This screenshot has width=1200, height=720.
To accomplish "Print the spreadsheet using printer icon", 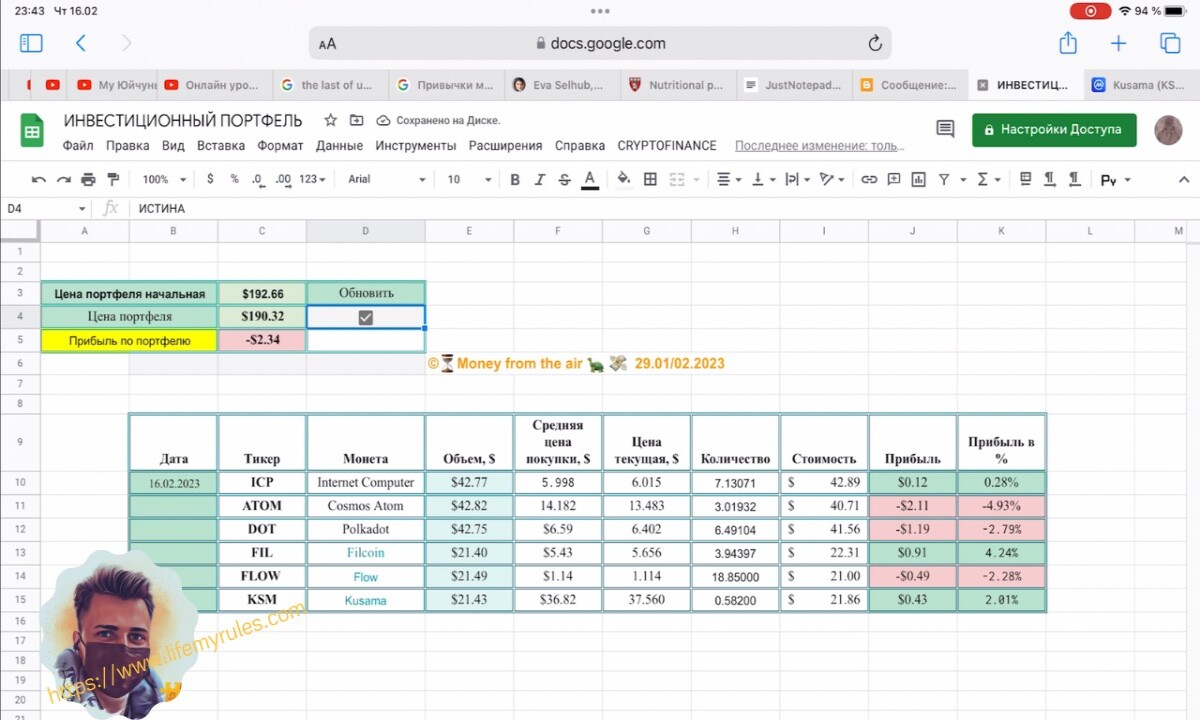I will 88,179.
